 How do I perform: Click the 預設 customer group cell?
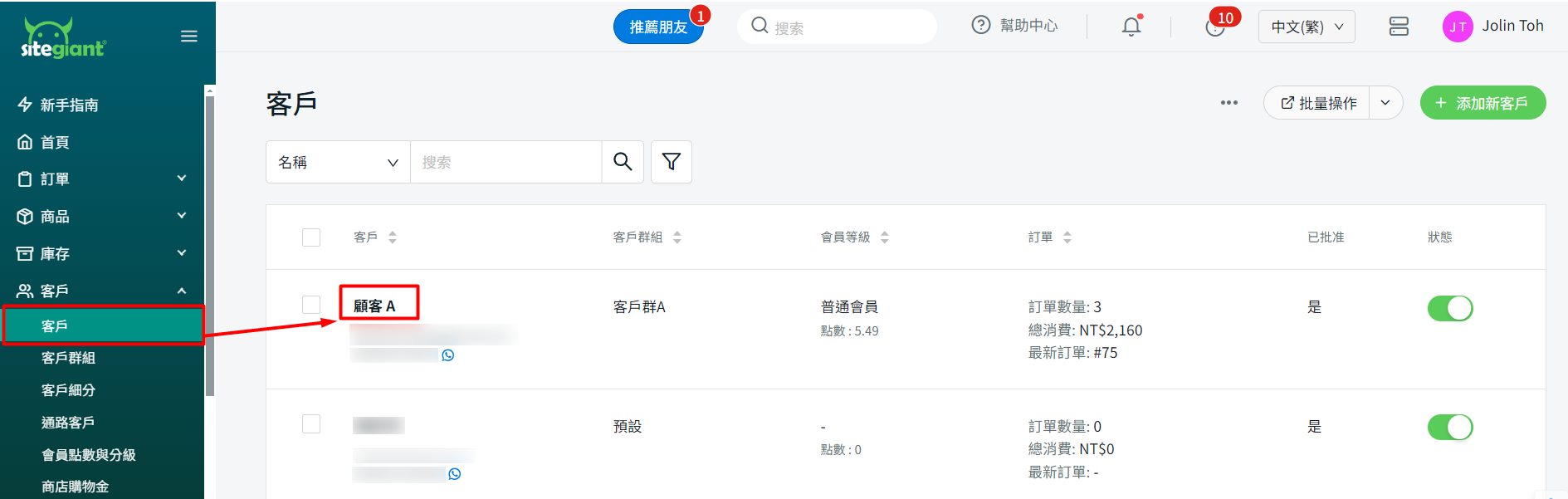628,427
